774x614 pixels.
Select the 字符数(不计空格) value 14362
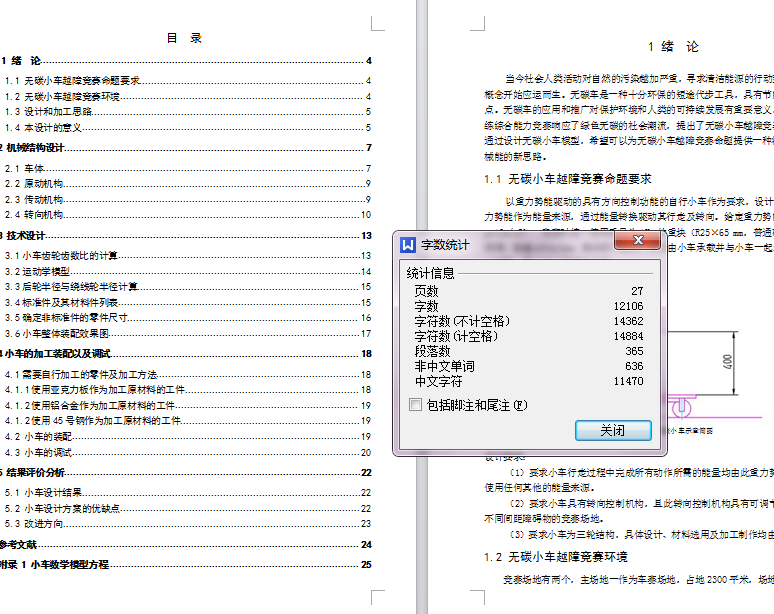pyautogui.click(x=628, y=321)
